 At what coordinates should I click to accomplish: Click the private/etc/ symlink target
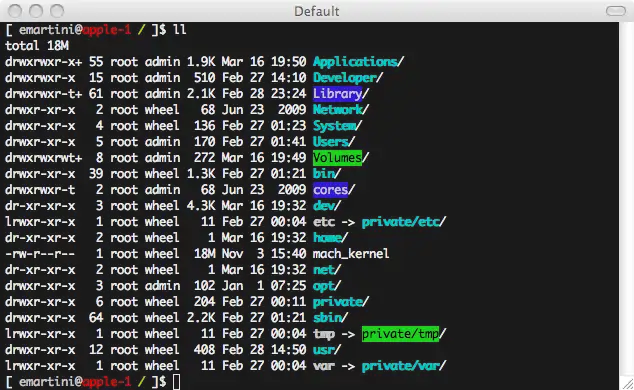tap(404, 222)
